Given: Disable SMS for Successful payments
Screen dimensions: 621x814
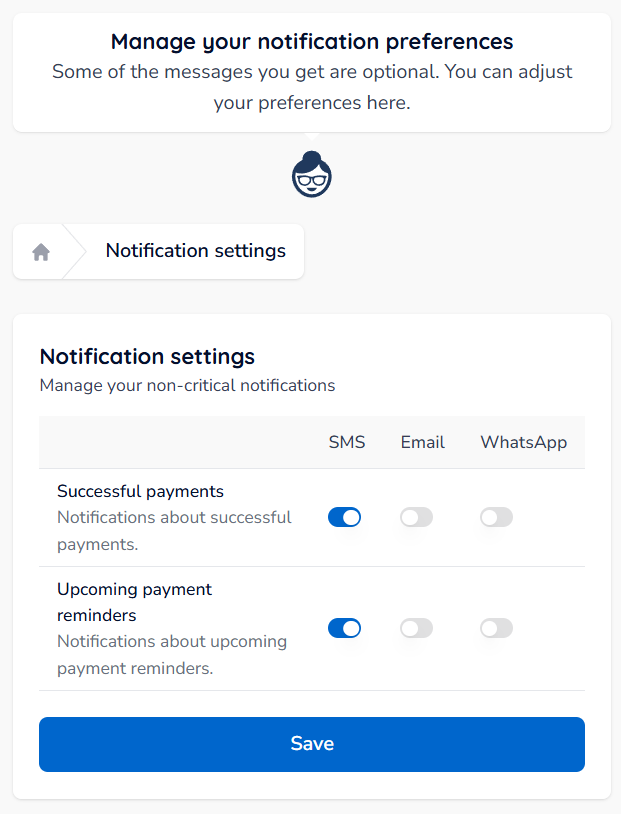Looking at the screenshot, I should click(344, 517).
